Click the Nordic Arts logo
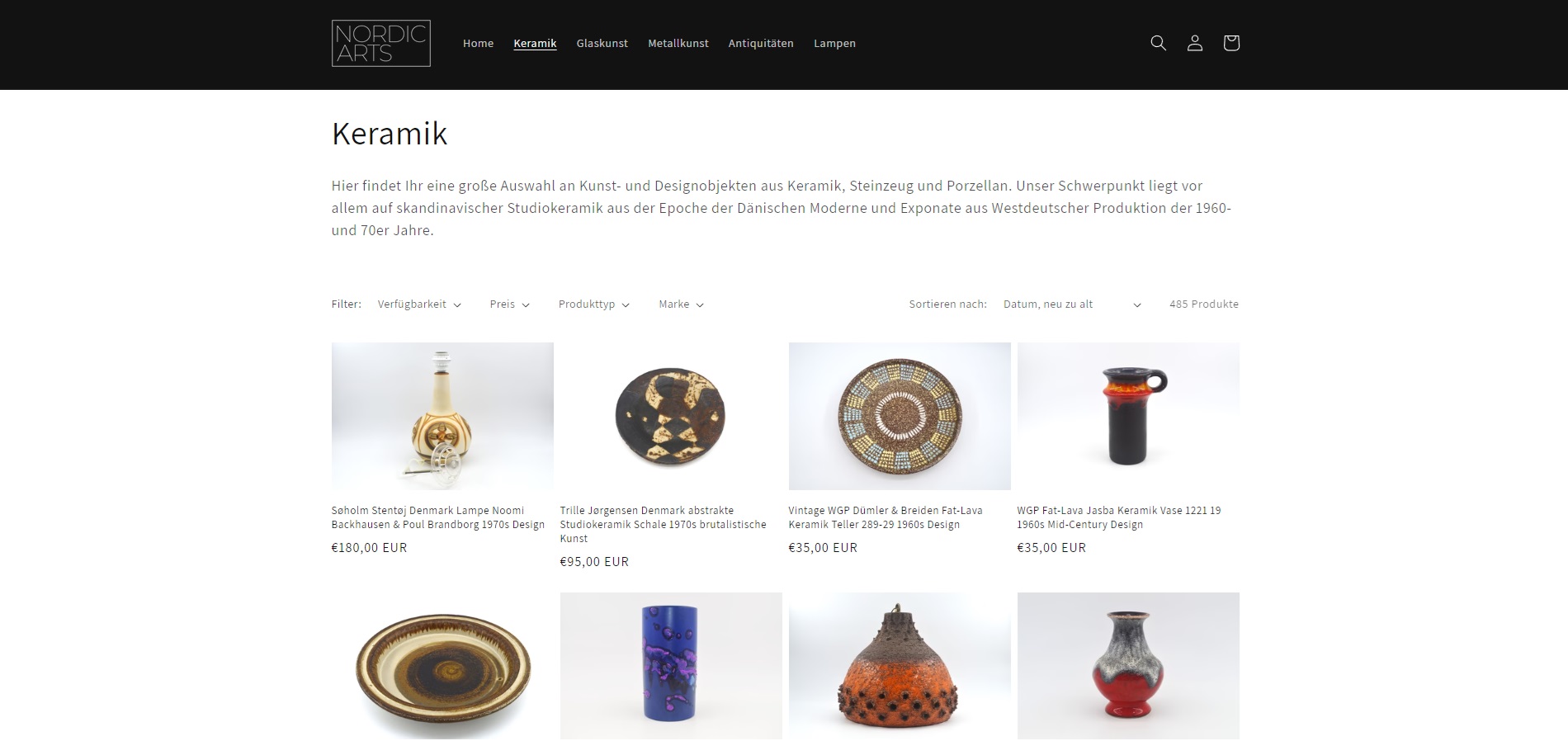This screenshot has width=1568, height=741. (380, 43)
